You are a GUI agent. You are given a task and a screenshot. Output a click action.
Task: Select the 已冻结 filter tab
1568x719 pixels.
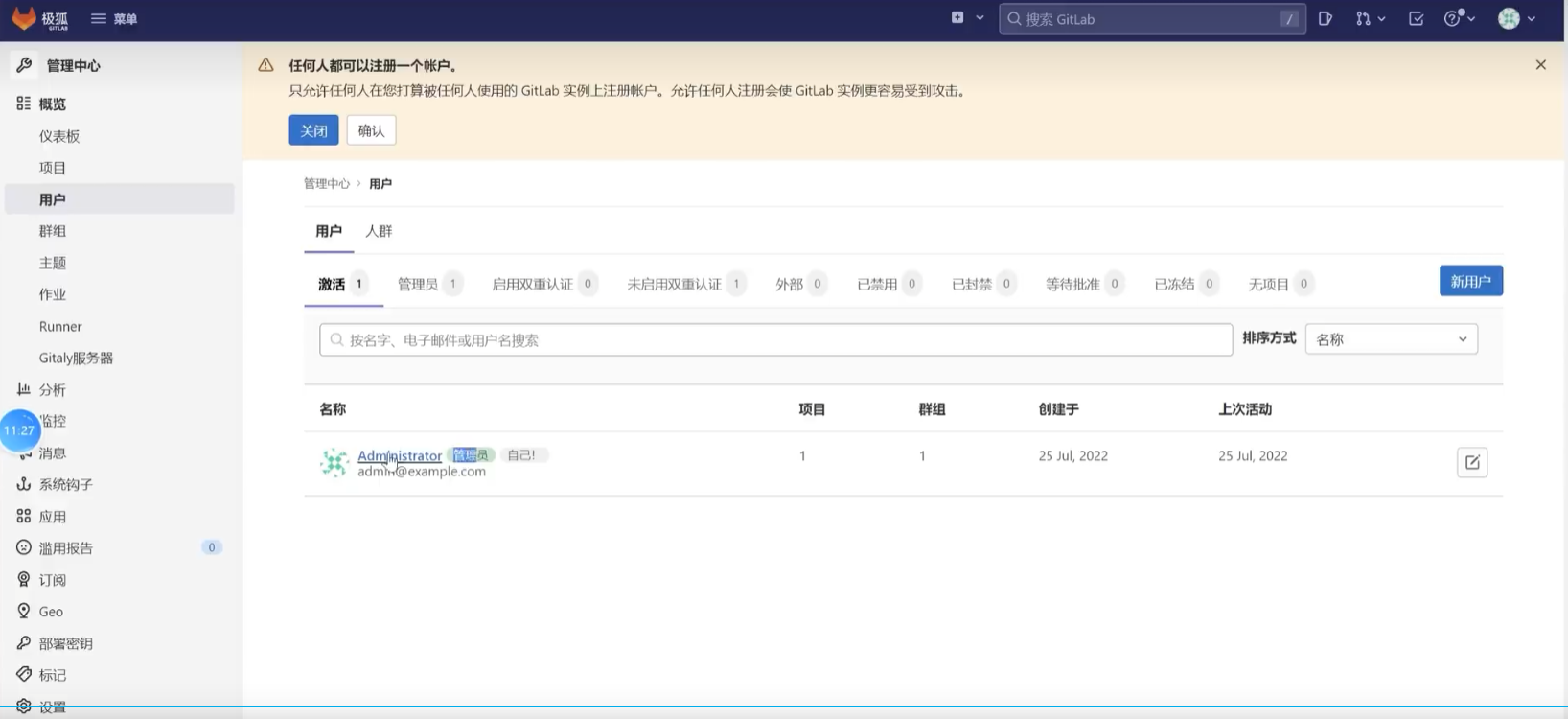pos(1186,284)
